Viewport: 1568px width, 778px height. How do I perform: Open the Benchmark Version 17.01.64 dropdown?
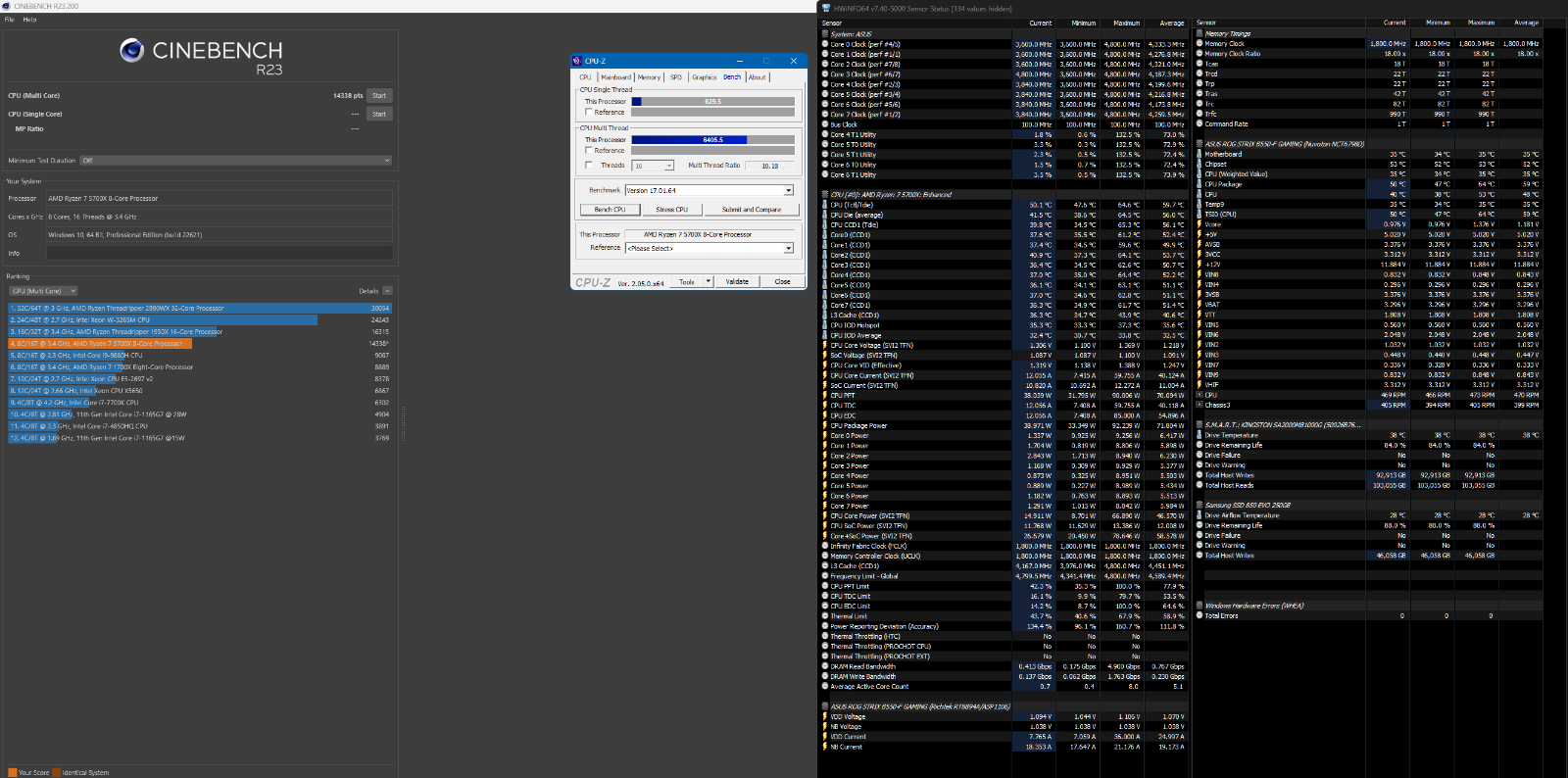710,190
